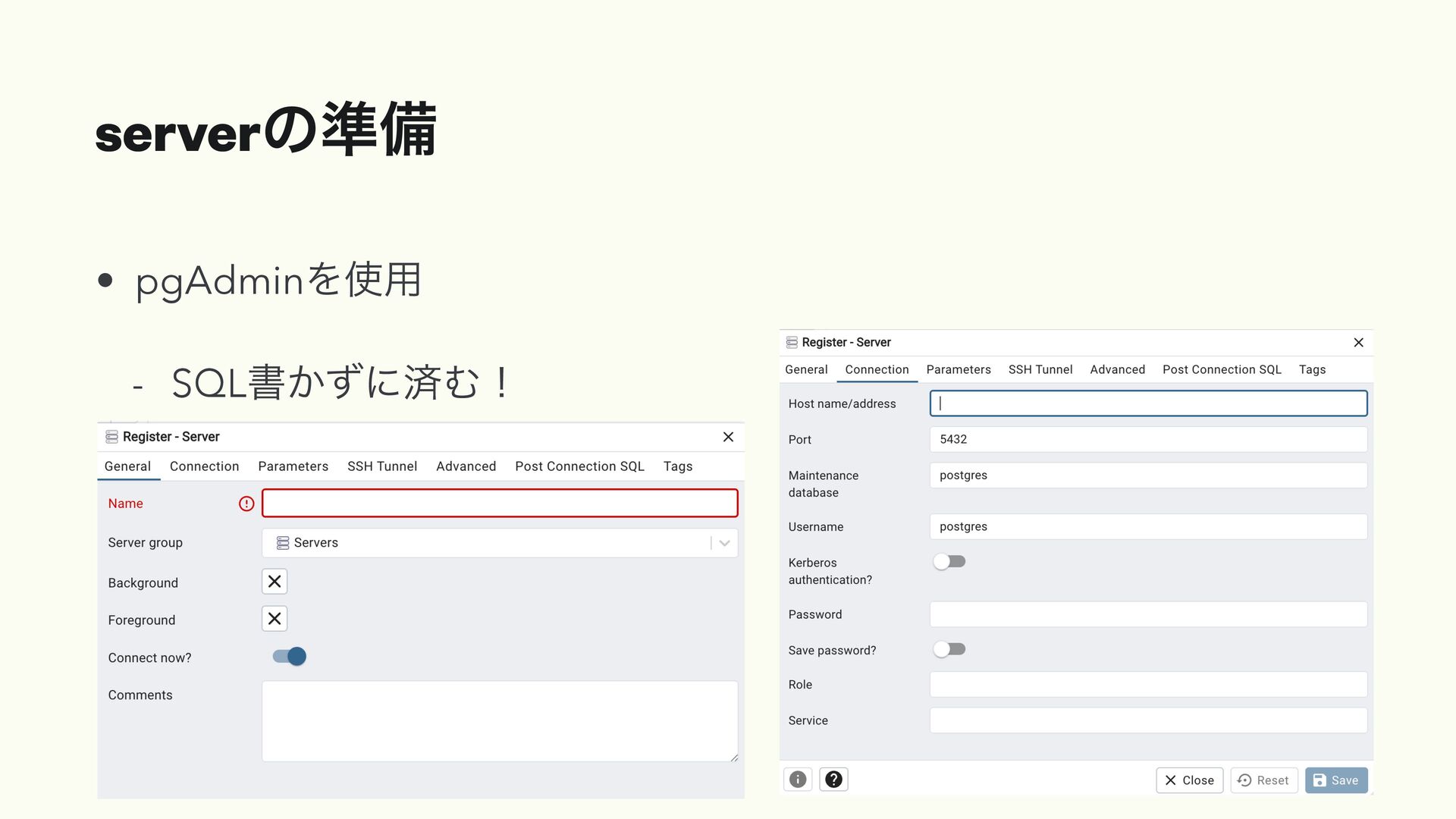Clear Foreground color with X box
Image resolution: width=1456 pixels, height=819 pixels.
click(275, 619)
